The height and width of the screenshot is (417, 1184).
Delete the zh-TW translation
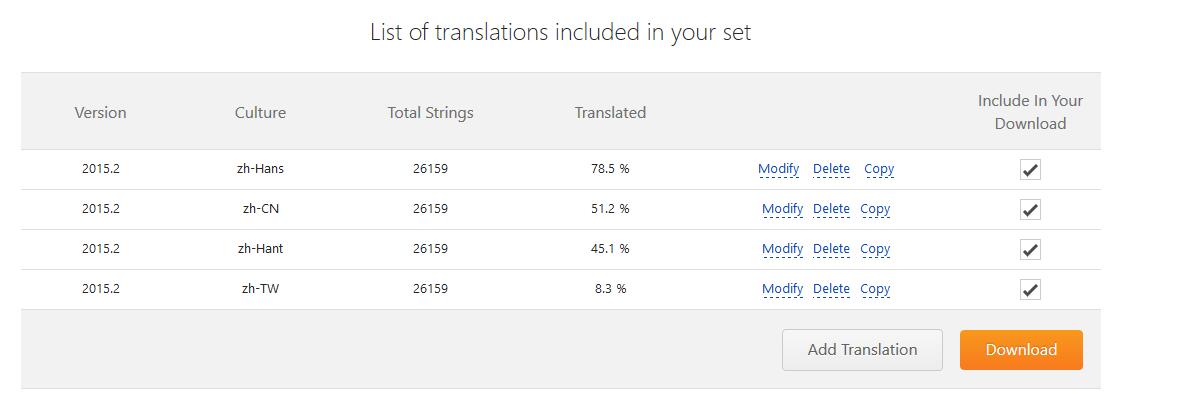(x=831, y=289)
